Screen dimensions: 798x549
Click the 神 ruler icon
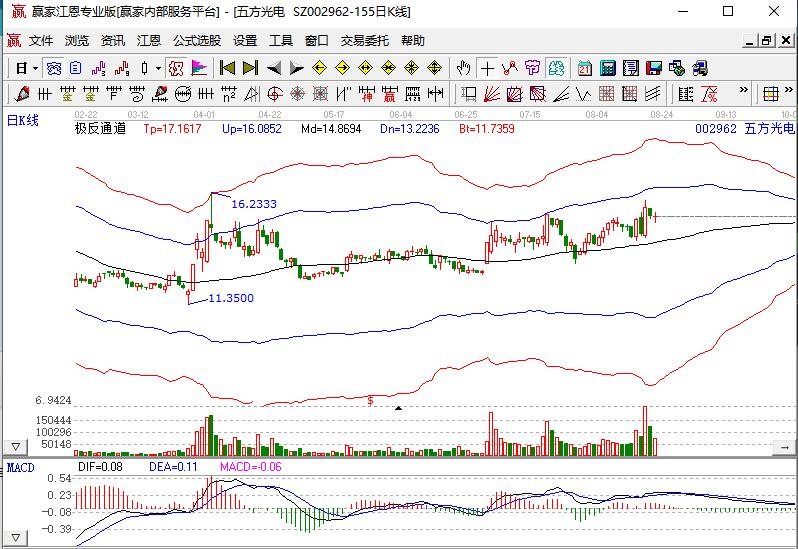point(366,94)
